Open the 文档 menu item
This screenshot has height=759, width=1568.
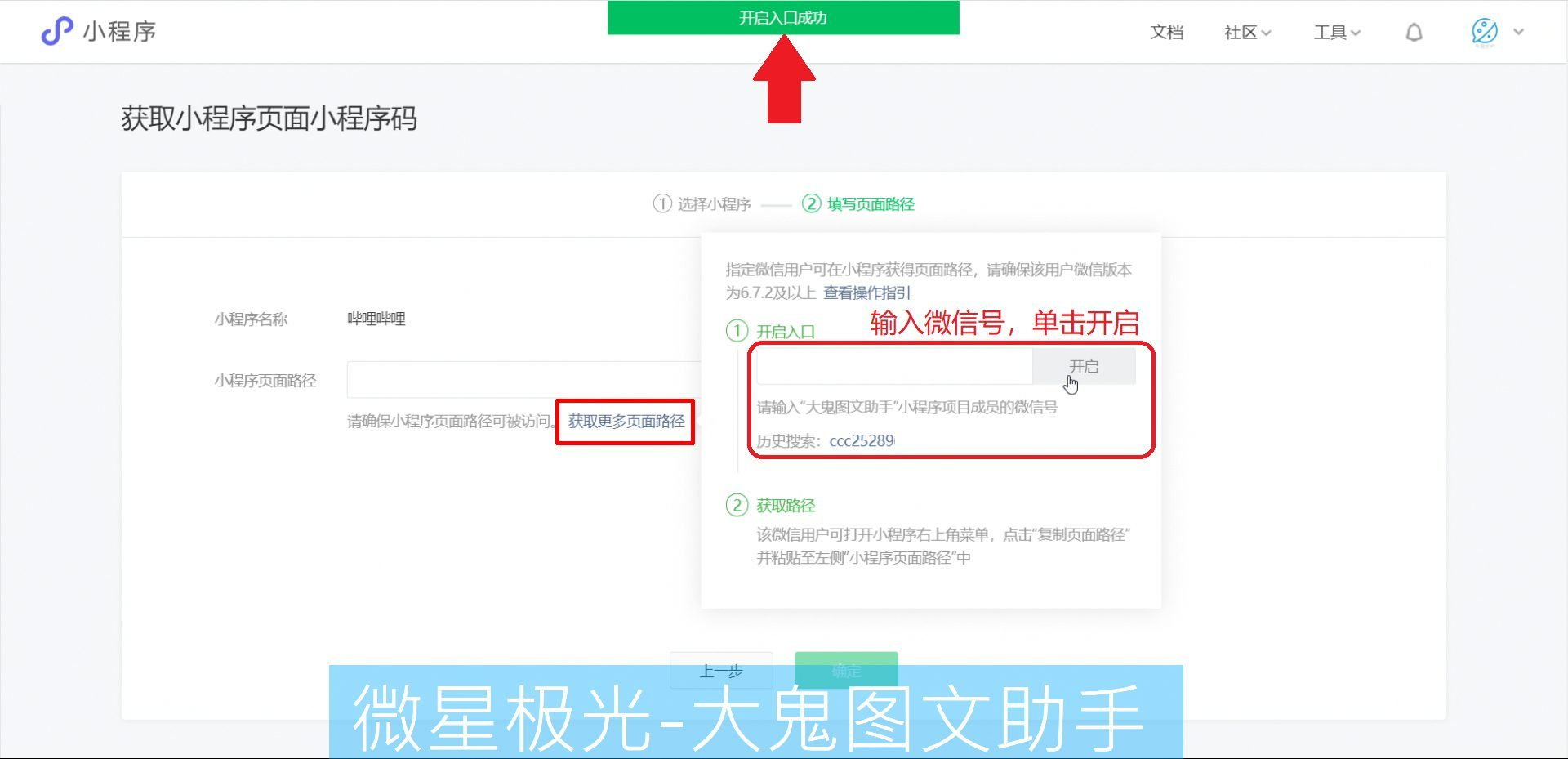1167,33
